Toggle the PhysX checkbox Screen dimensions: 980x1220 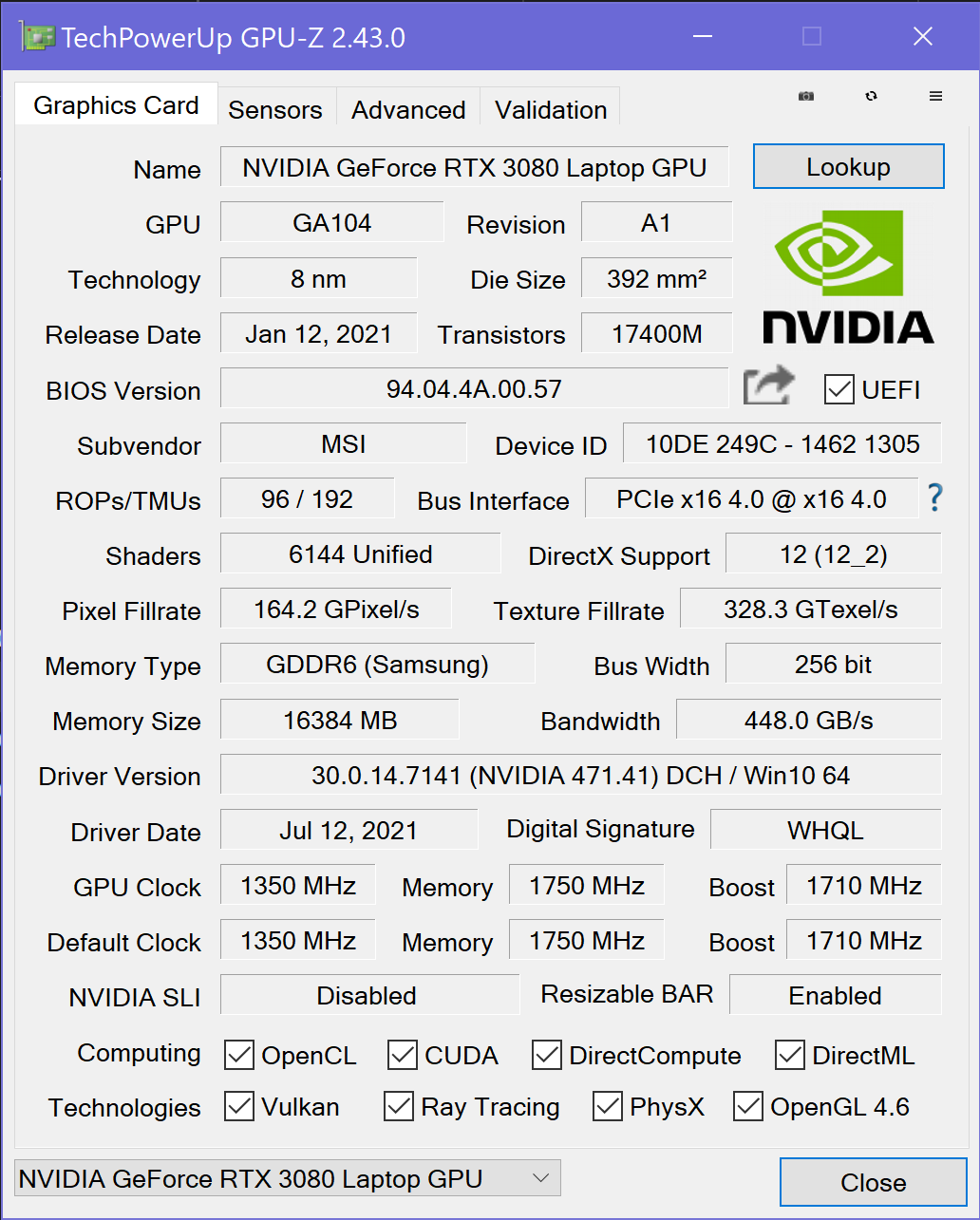tap(608, 1106)
